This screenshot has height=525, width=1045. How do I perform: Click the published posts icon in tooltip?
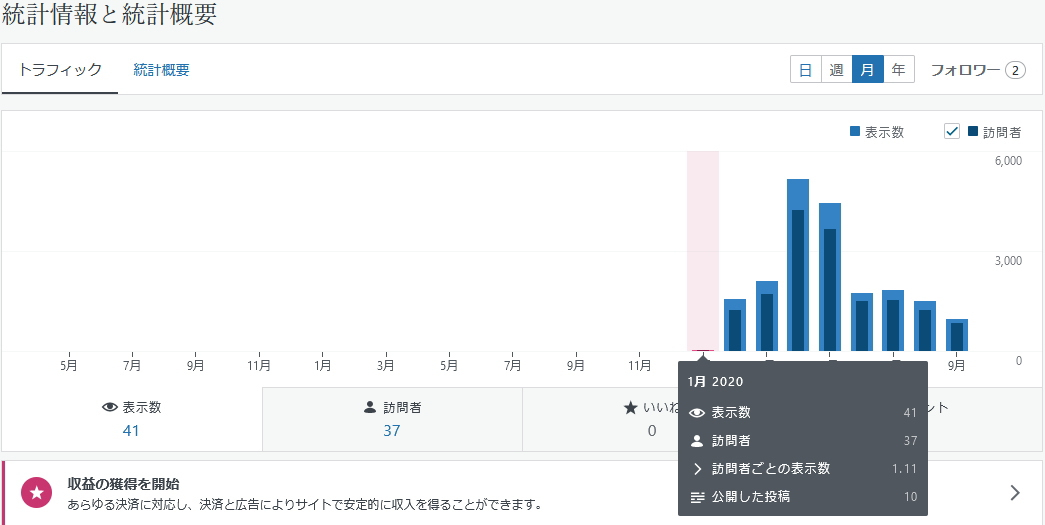[x=697, y=497]
